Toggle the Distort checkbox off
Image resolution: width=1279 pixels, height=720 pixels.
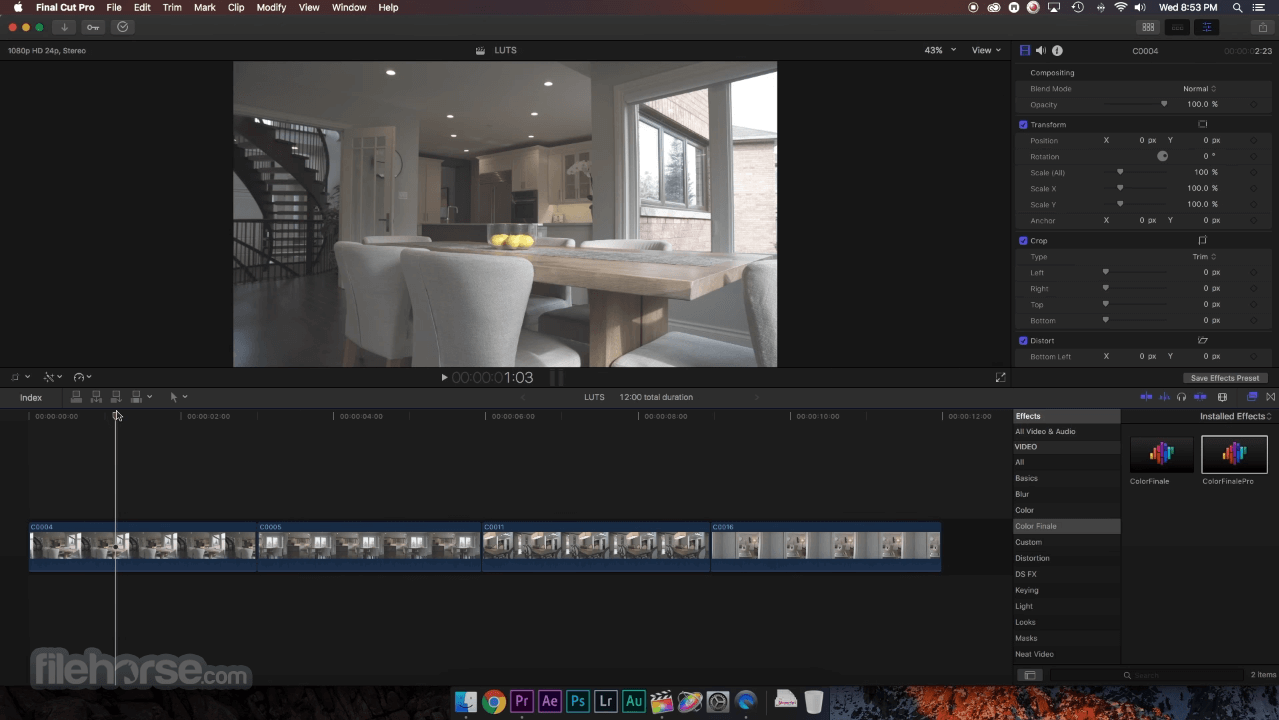pyautogui.click(x=1022, y=340)
